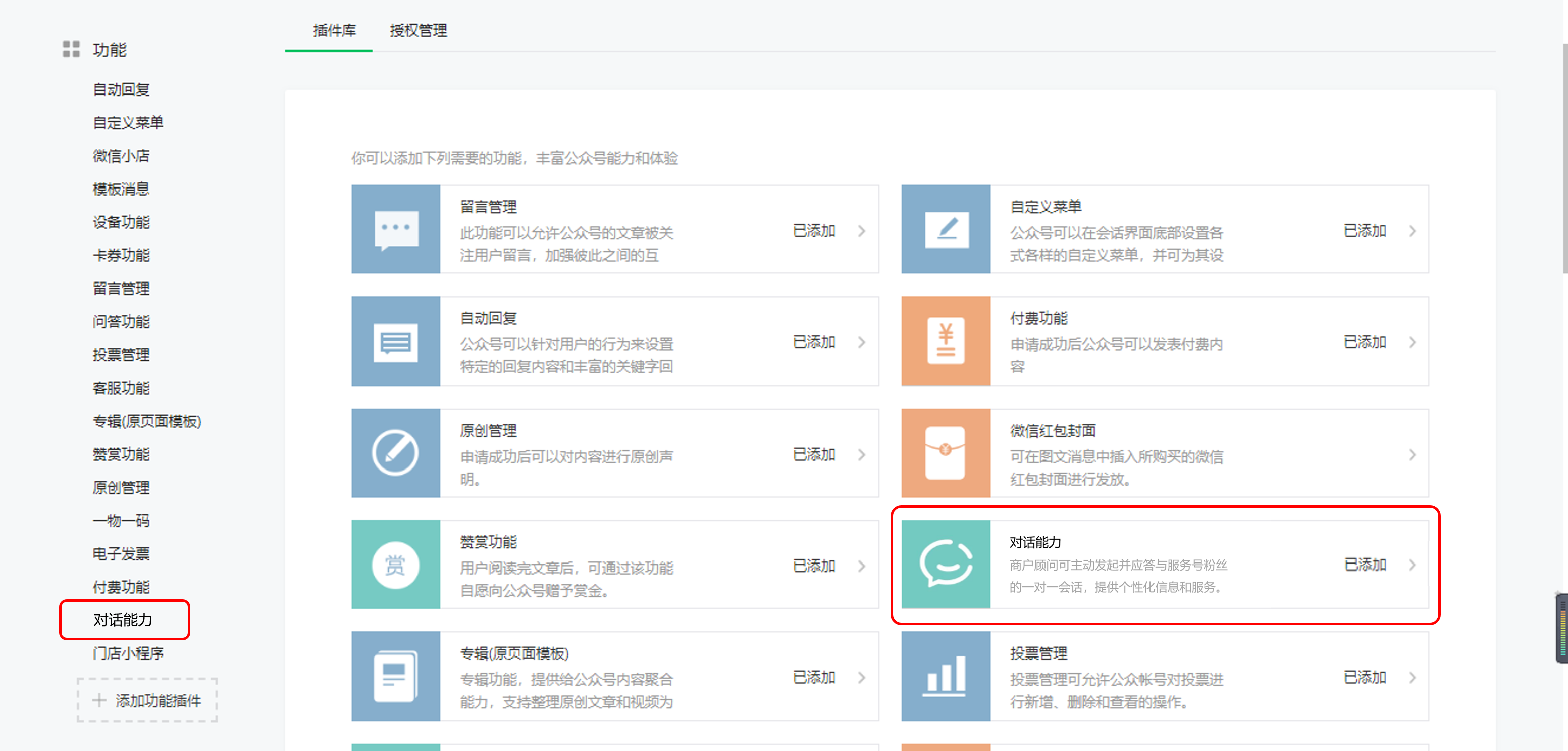Screen dimensions: 1568x751
Task: Click the 付费功能 yen icon
Action: coord(946,341)
